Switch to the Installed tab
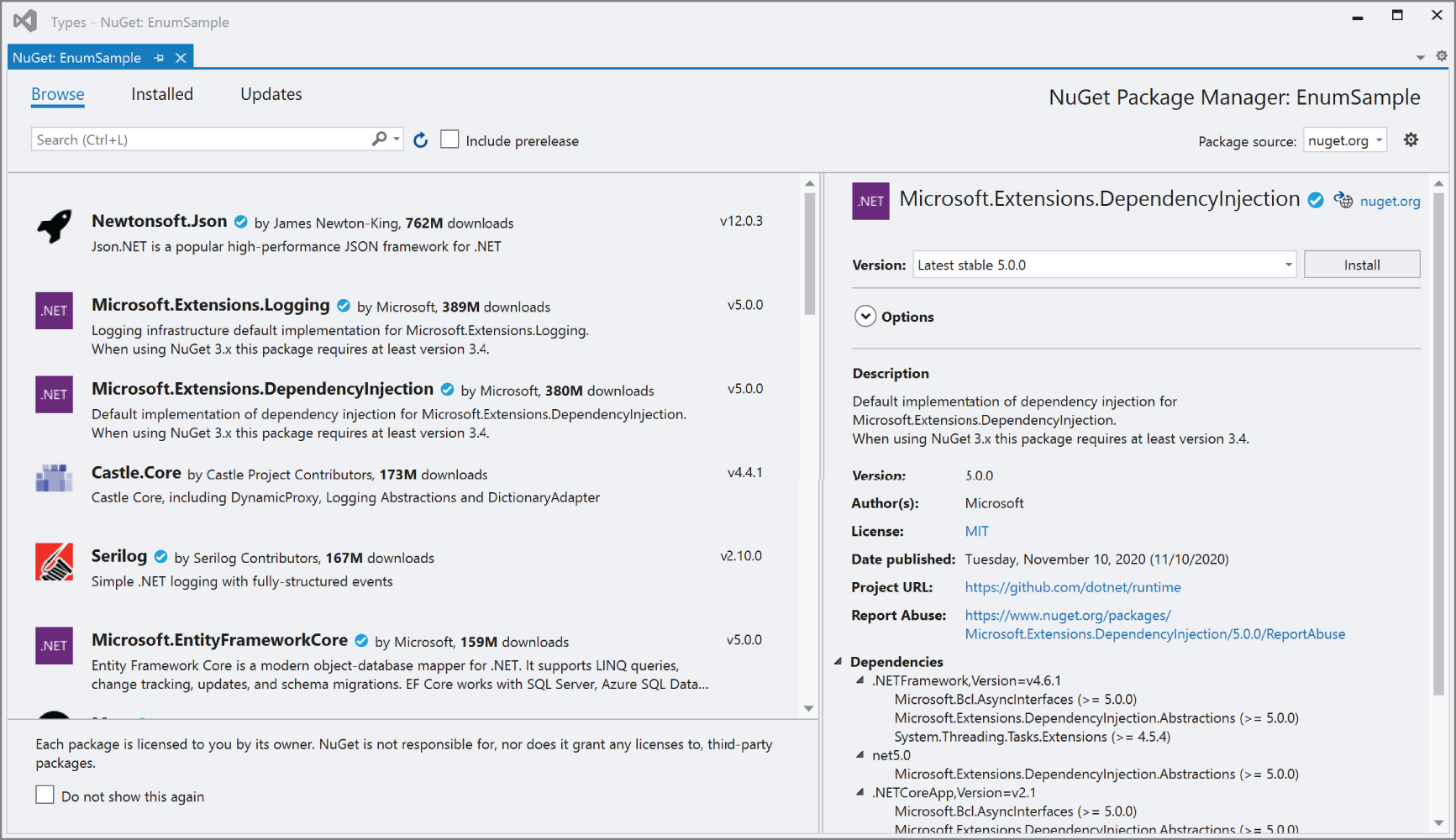The image size is (1456, 840). [161, 94]
